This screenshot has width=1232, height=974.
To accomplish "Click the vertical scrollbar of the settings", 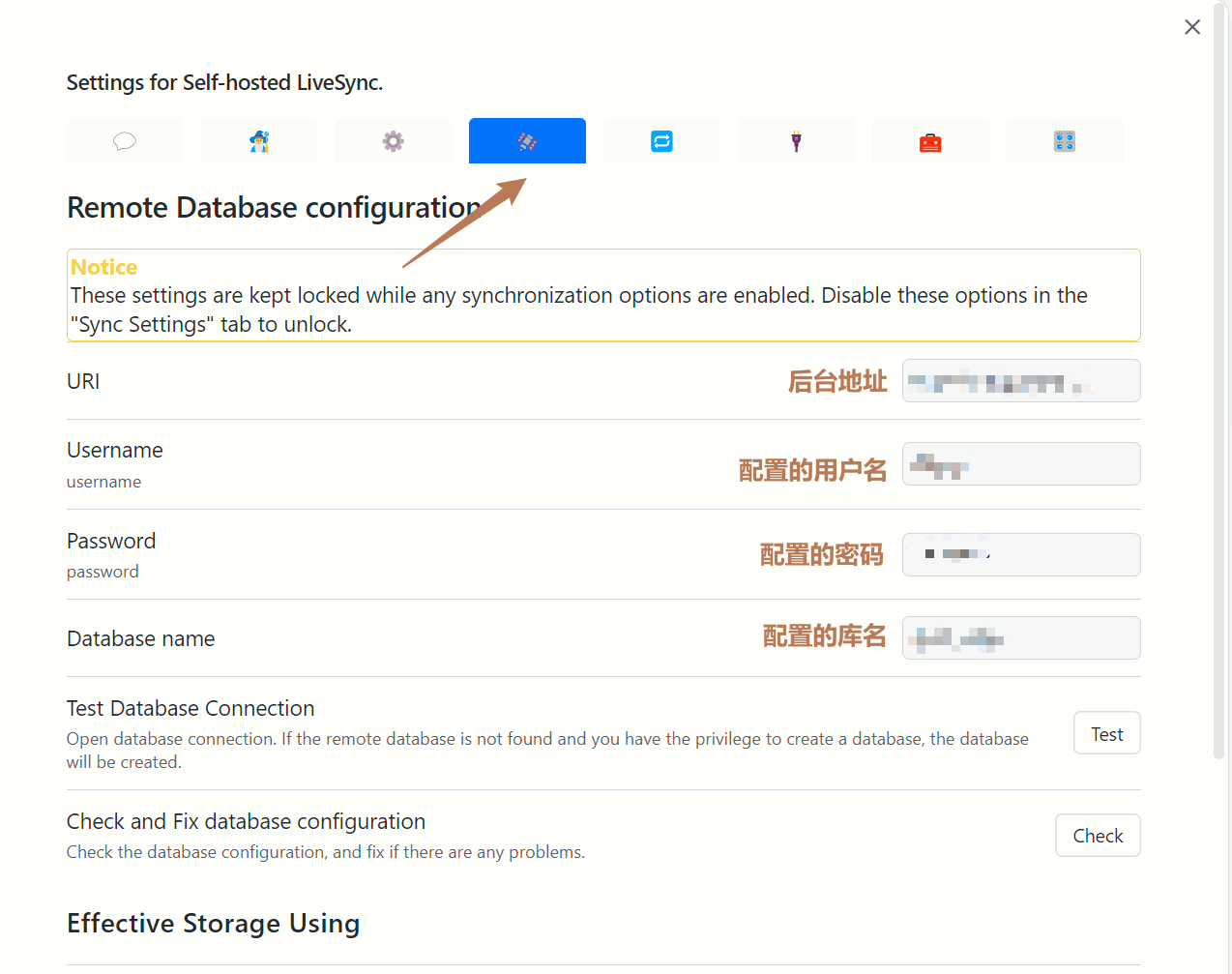I will [x=1219, y=382].
